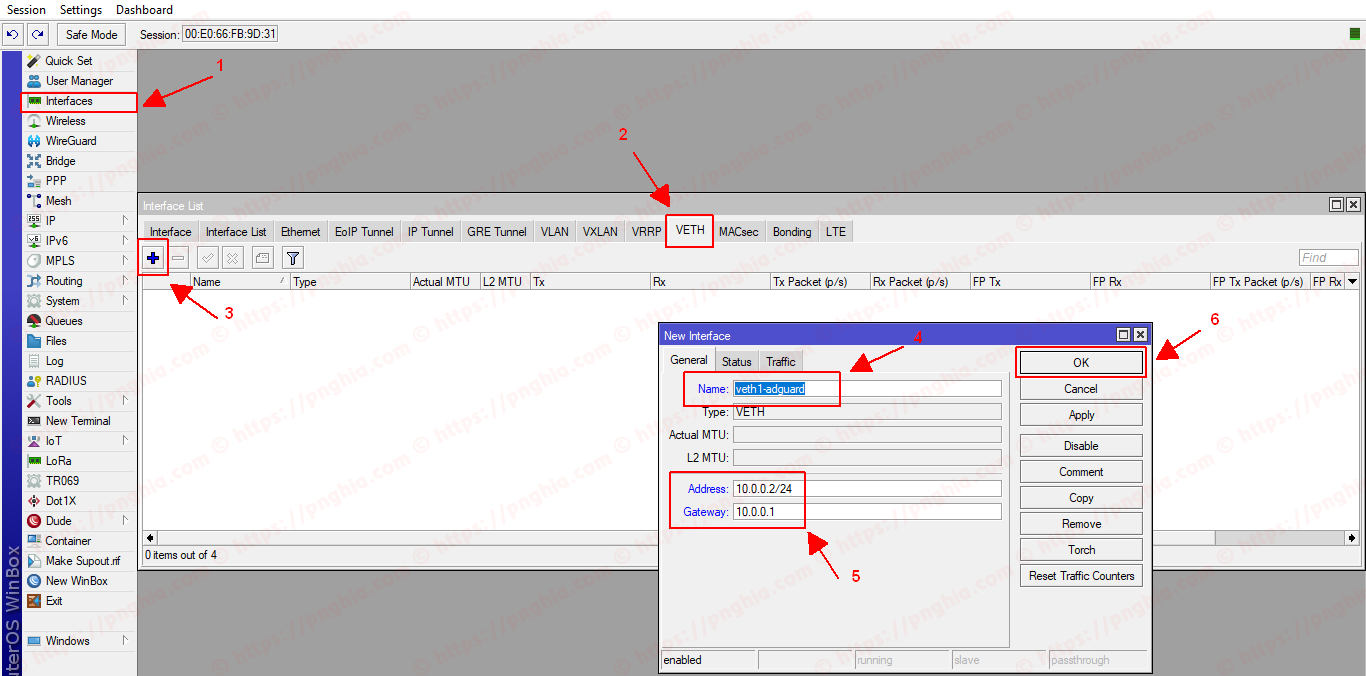The image size is (1366, 676).
Task: Switch to the VETH tab
Action: click(x=690, y=230)
